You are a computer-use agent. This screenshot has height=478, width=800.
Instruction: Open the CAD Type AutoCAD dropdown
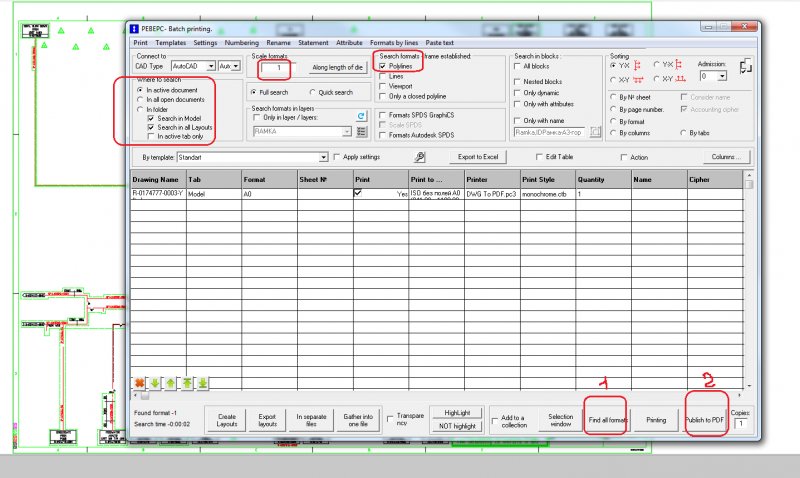click(x=210, y=66)
